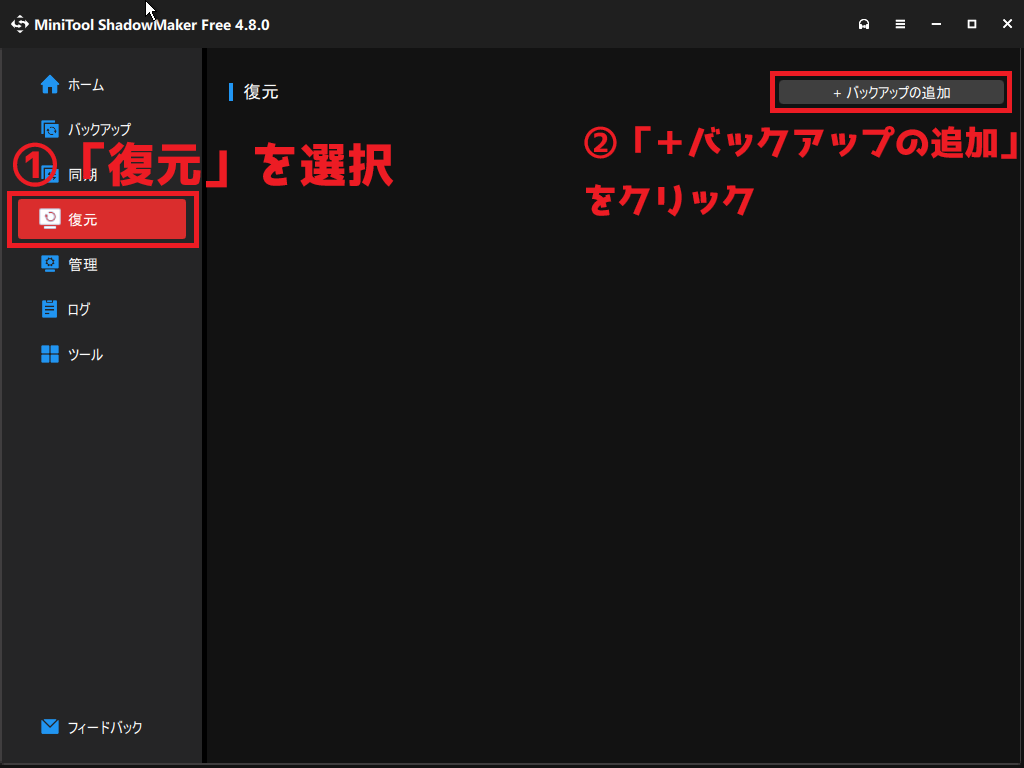
Task: Select ログ in the sidebar
Action: tap(79, 309)
